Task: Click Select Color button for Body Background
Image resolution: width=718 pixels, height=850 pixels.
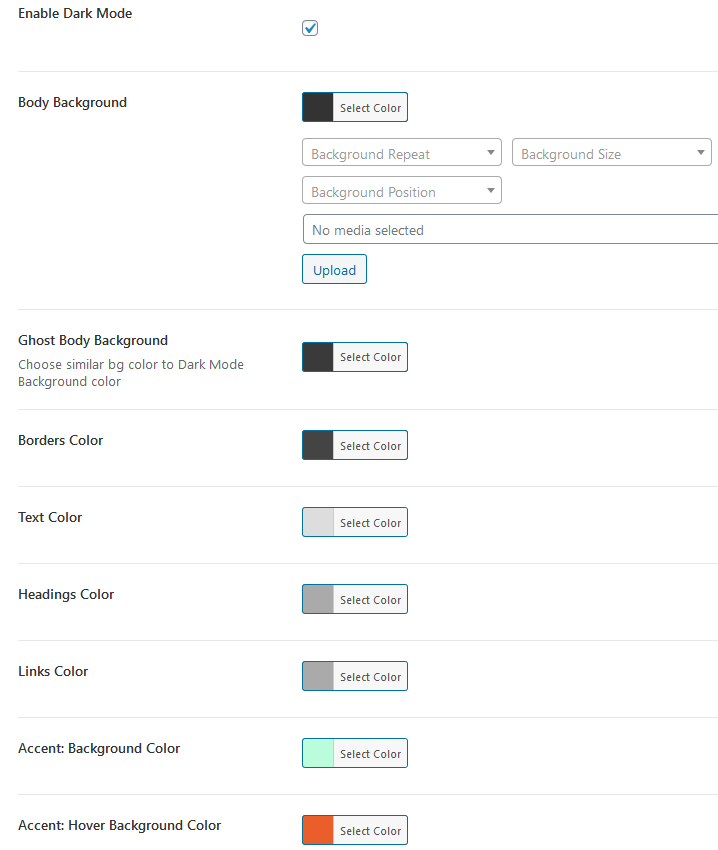Action: 370,108
